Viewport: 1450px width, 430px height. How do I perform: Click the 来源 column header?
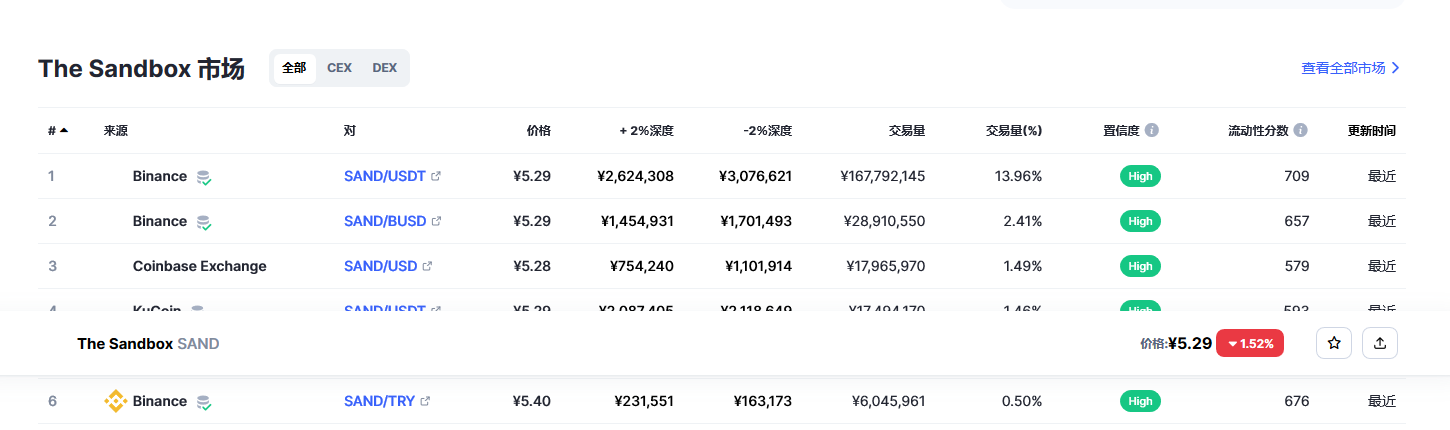coord(115,130)
